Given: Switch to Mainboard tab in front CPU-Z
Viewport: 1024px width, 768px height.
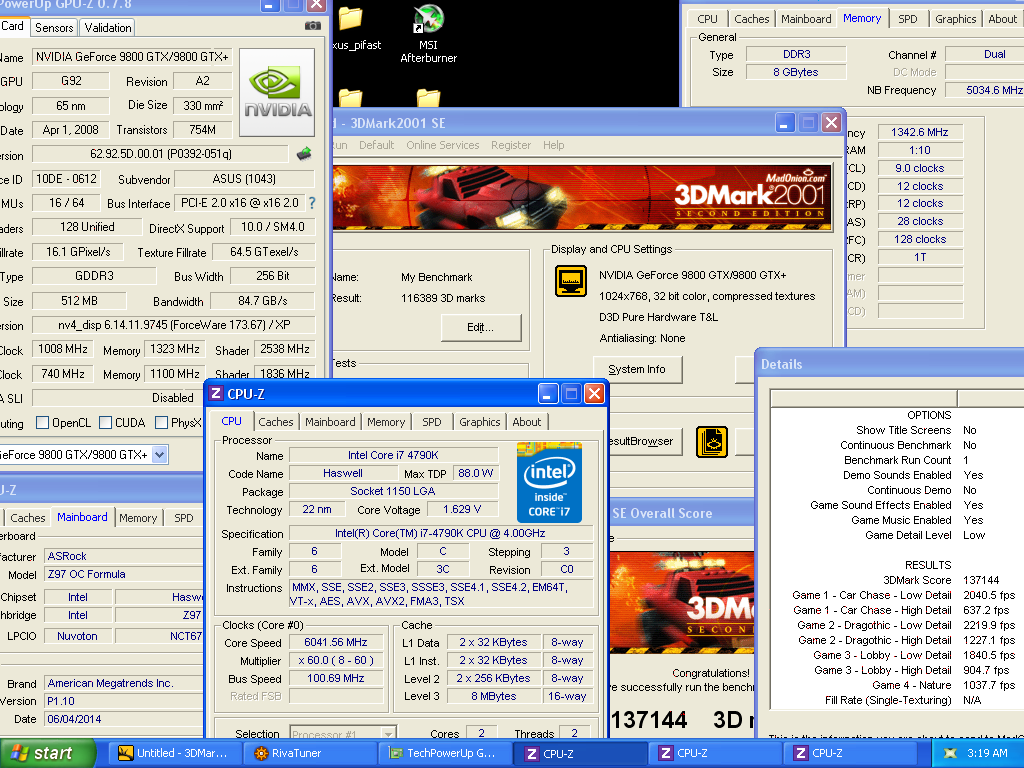Looking at the screenshot, I should (x=330, y=422).
